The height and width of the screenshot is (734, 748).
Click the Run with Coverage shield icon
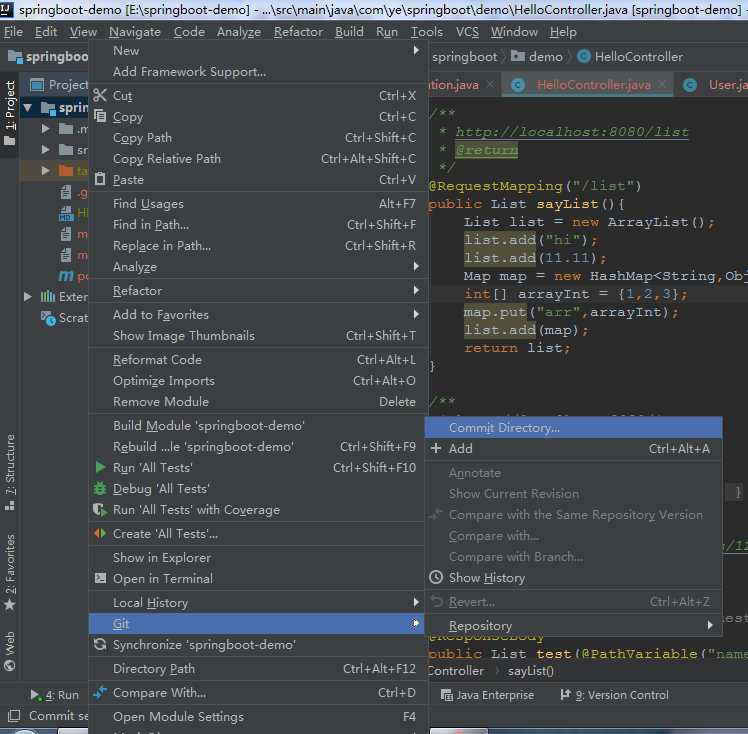click(x=100, y=509)
